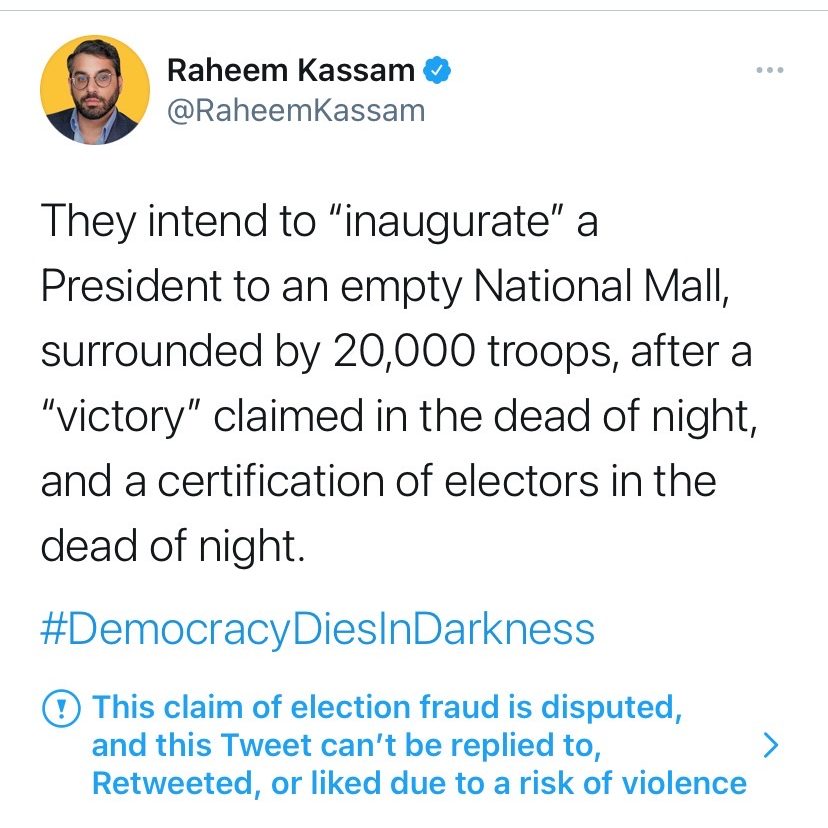Expand warning details with right chevron
828x828 pixels.
[770, 745]
